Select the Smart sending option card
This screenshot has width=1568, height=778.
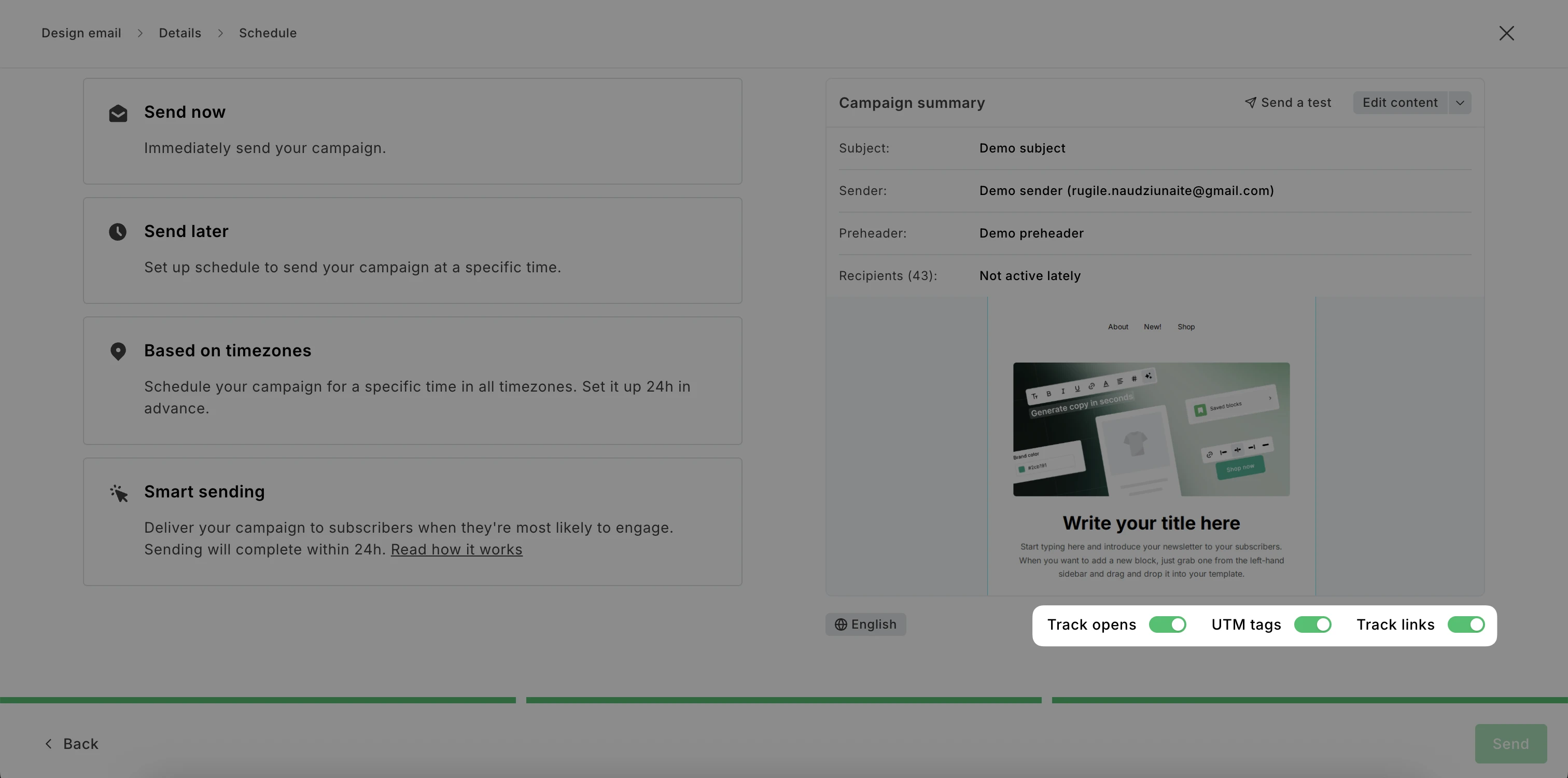(413, 522)
